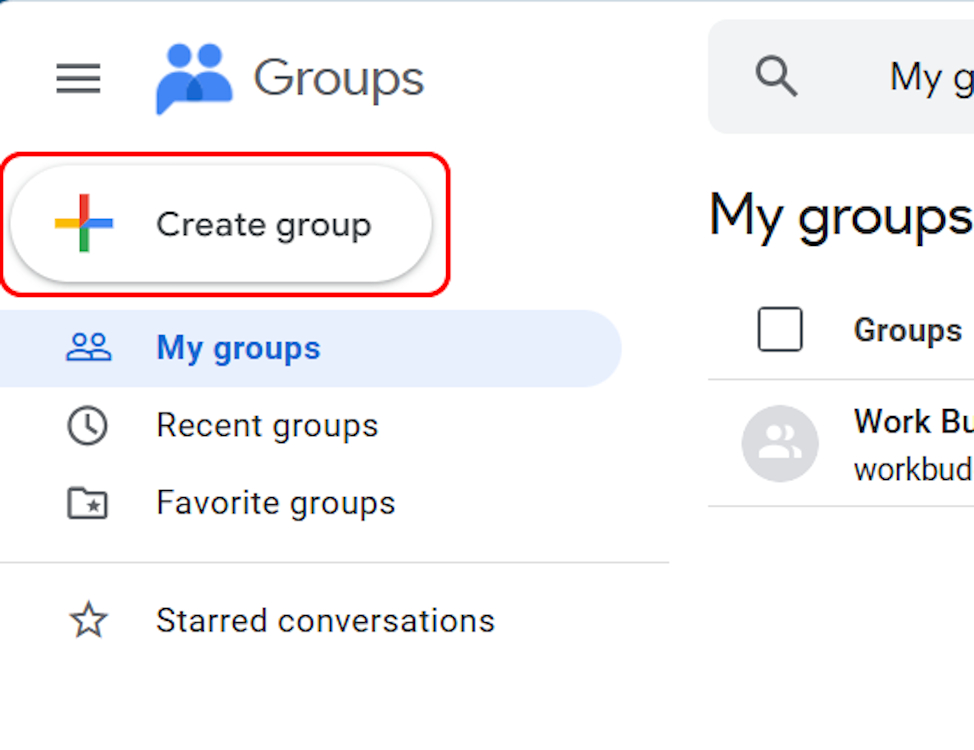Viewport: 974px width, 750px height.
Task: Open Favorite groups from the sidebar
Action: 275,503
